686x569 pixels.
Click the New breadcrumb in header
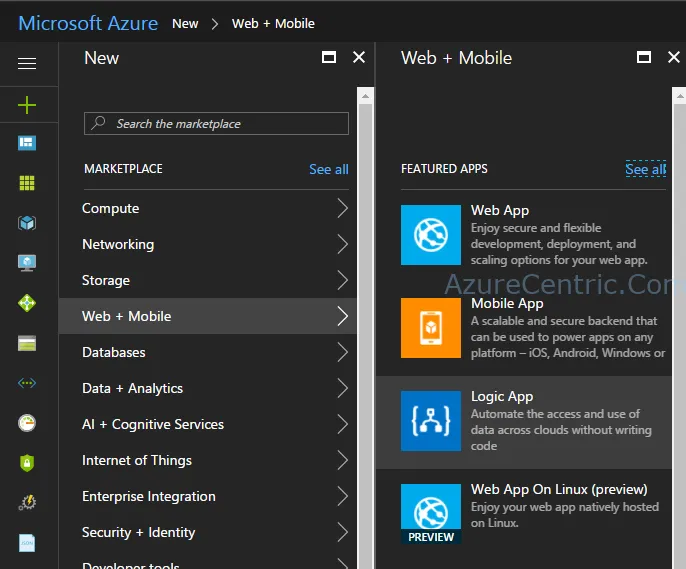pos(185,24)
